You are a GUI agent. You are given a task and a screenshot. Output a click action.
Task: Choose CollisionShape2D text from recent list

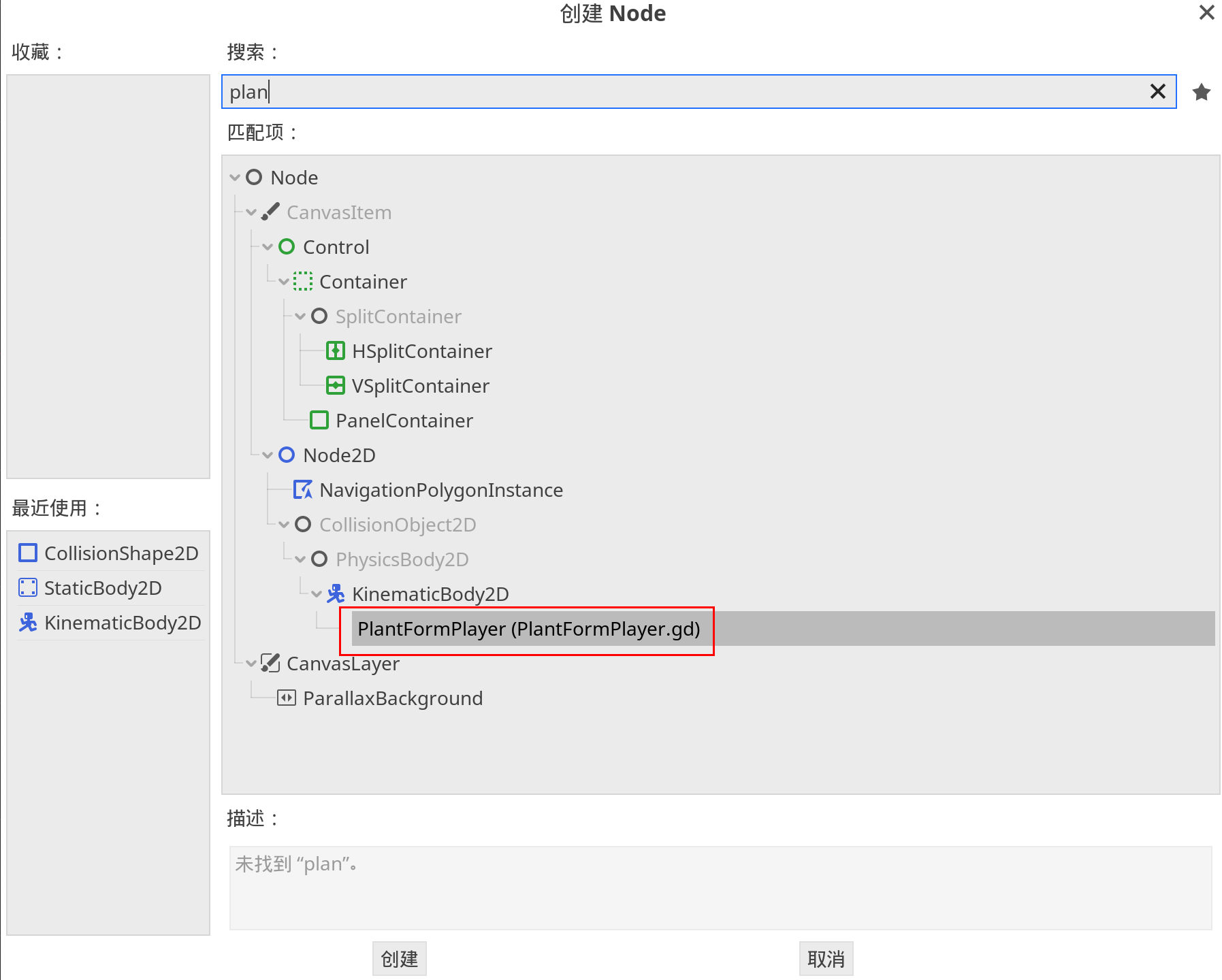(x=121, y=553)
